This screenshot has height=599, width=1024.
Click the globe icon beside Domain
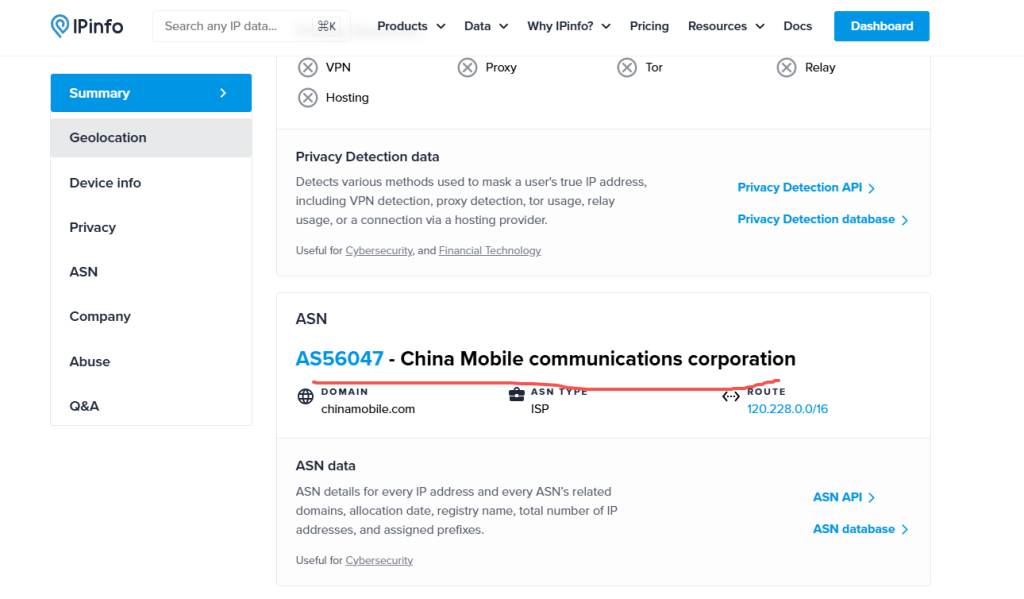coord(304,397)
